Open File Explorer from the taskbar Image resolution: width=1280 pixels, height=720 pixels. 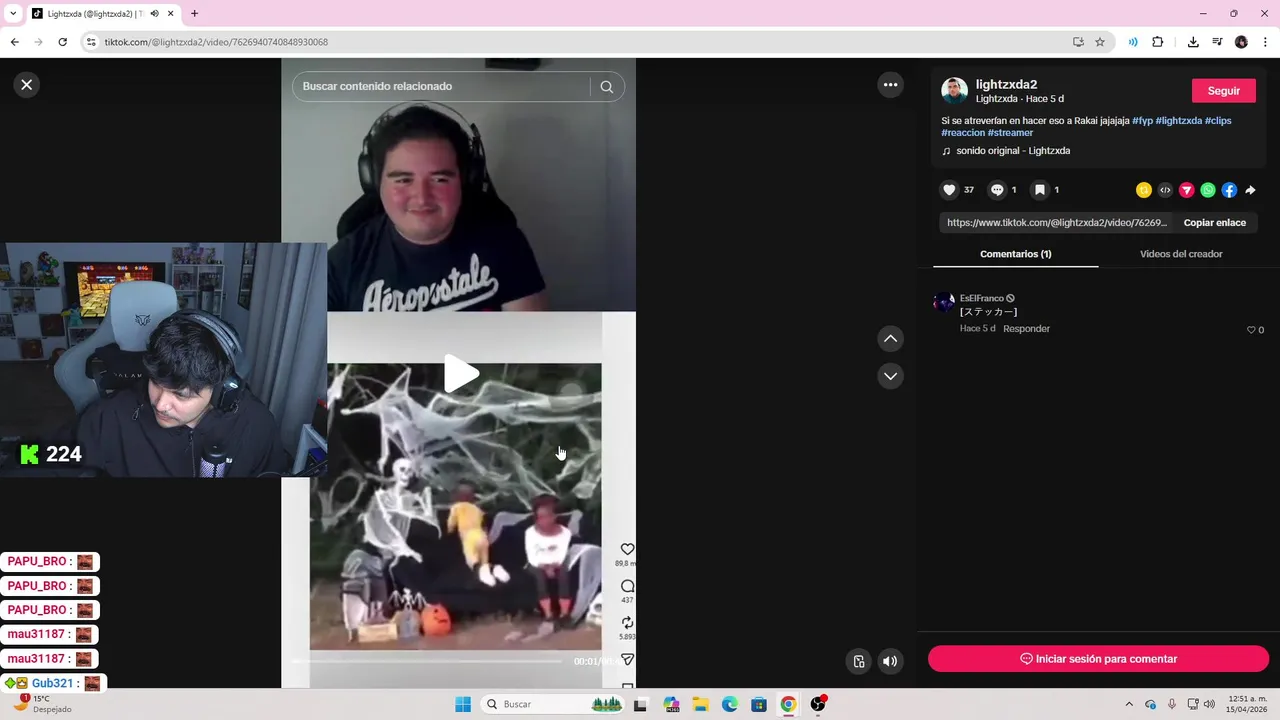[701, 704]
